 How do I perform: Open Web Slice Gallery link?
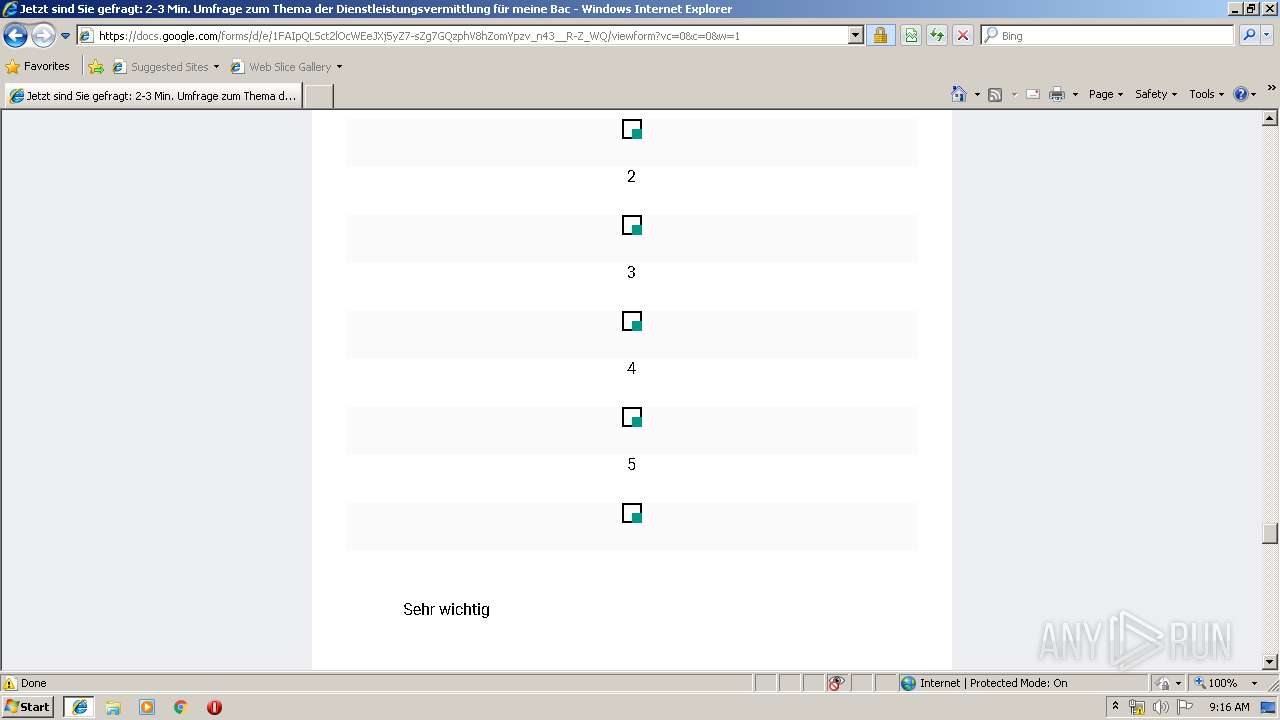[x=286, y=67]
